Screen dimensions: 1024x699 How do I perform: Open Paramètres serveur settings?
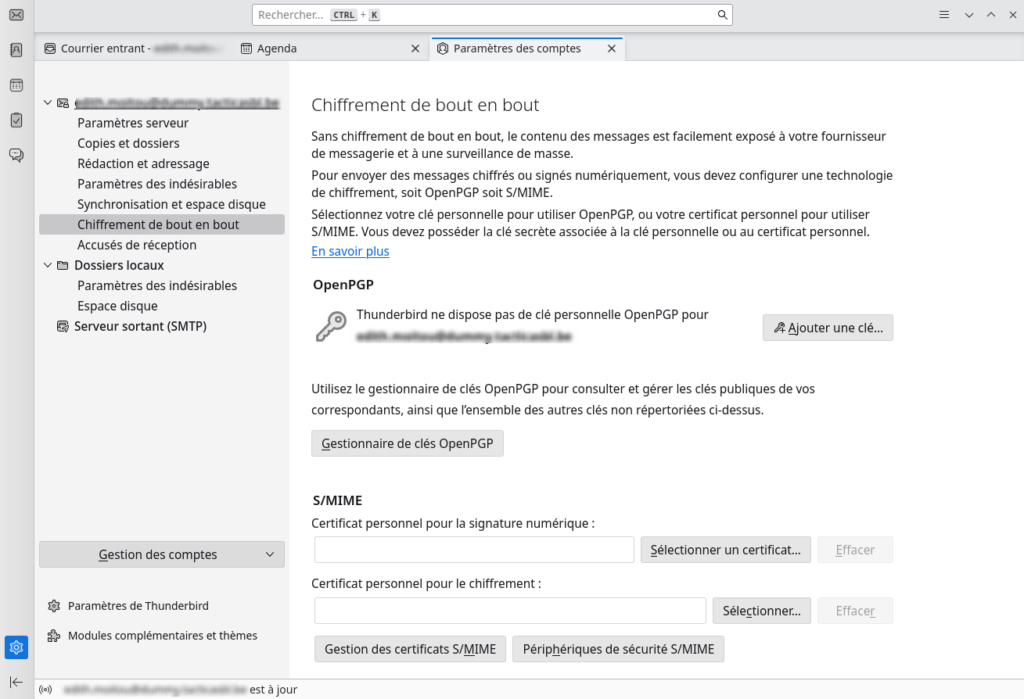pyautogui.click(x=133, y=123)
